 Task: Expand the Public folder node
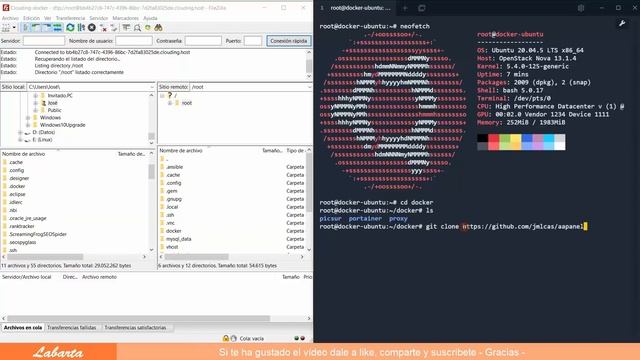click(x=36, y=110)
